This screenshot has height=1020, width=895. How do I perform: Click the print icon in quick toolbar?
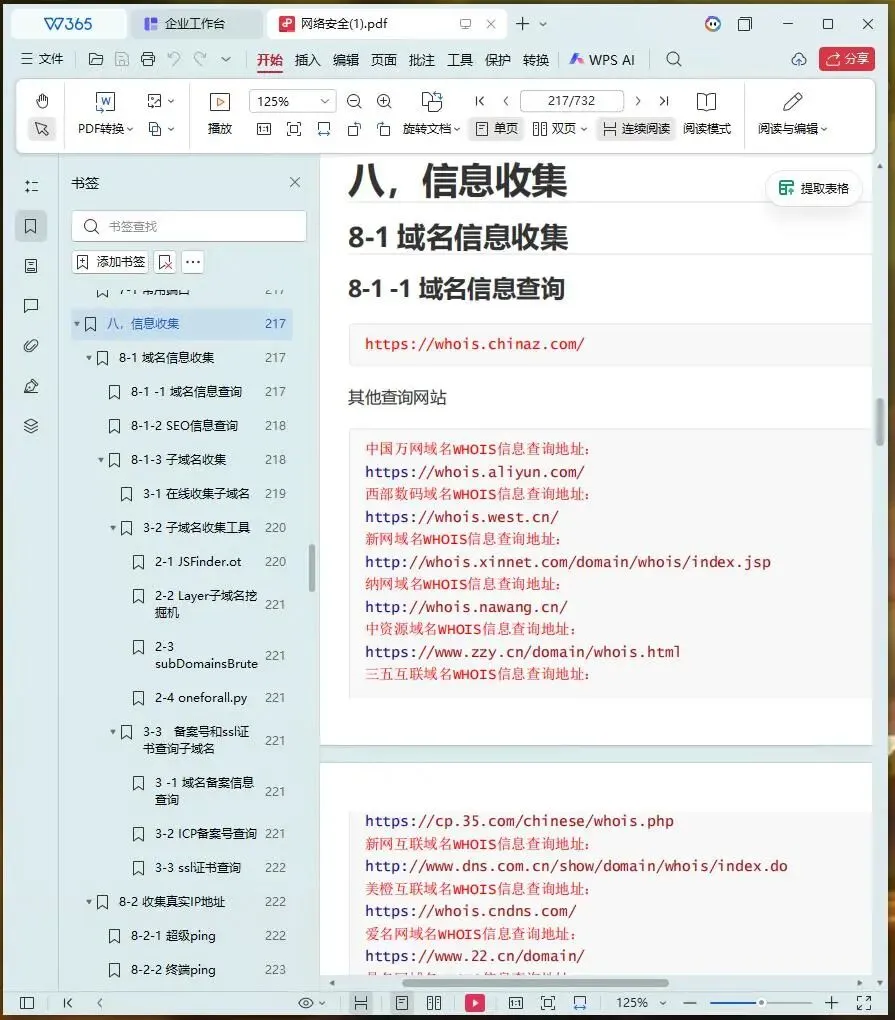(x=148, y=59)
